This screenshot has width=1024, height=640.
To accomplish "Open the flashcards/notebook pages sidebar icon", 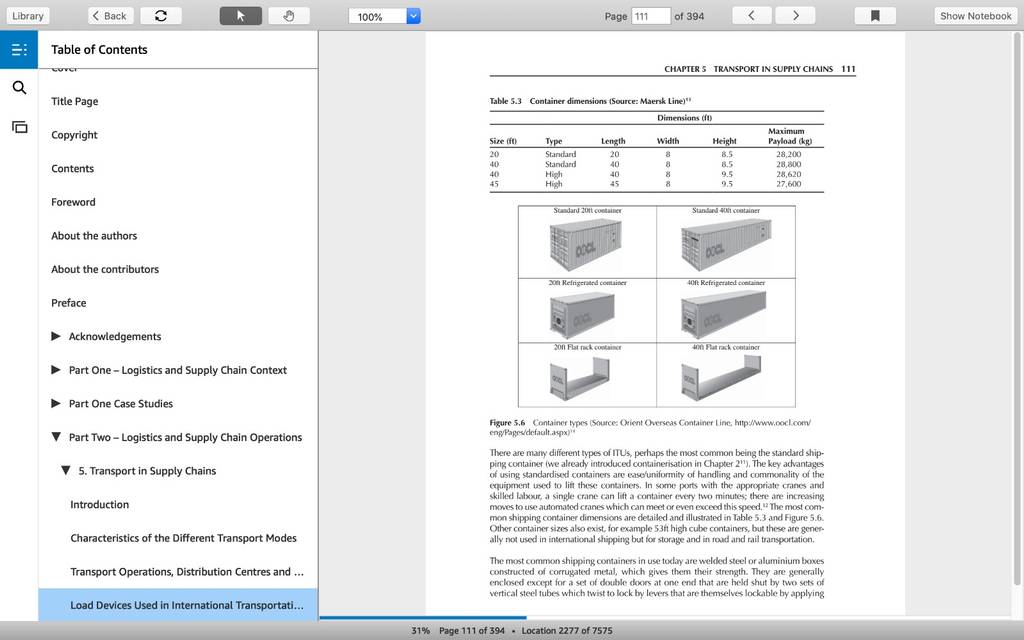I will (x=20, y=127).
